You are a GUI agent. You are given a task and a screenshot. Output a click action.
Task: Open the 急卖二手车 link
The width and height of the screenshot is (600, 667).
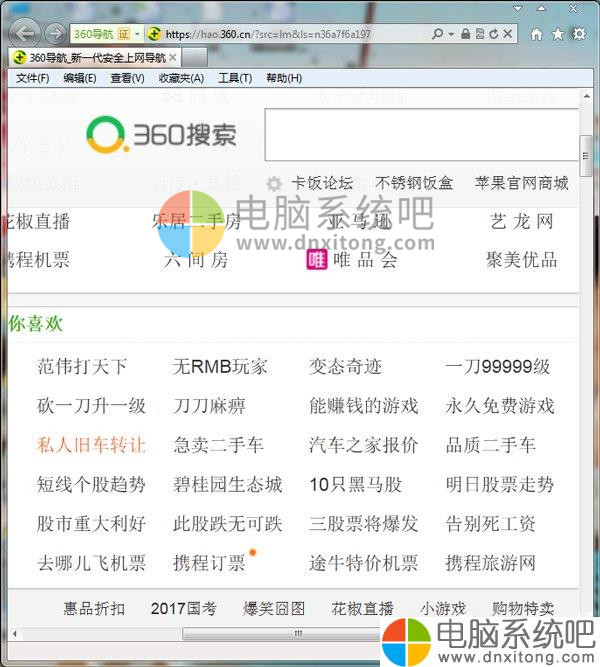point(218,445)
